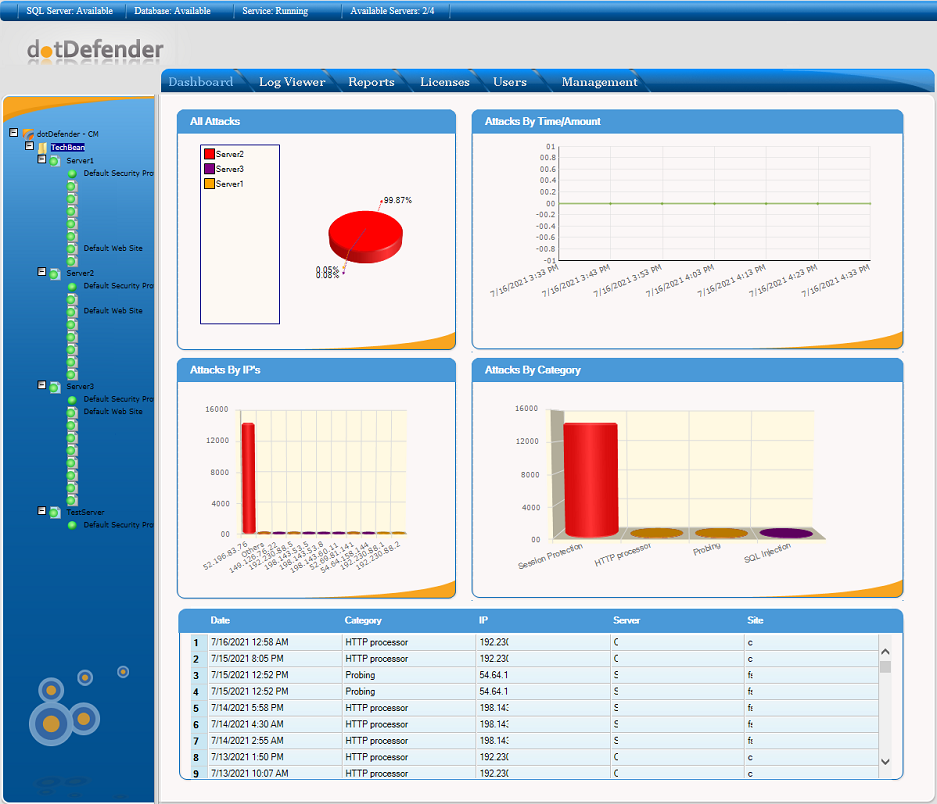The width and height of the screenshot is (937, 804).
Task: Open the Reports tab
Action: 371,82
